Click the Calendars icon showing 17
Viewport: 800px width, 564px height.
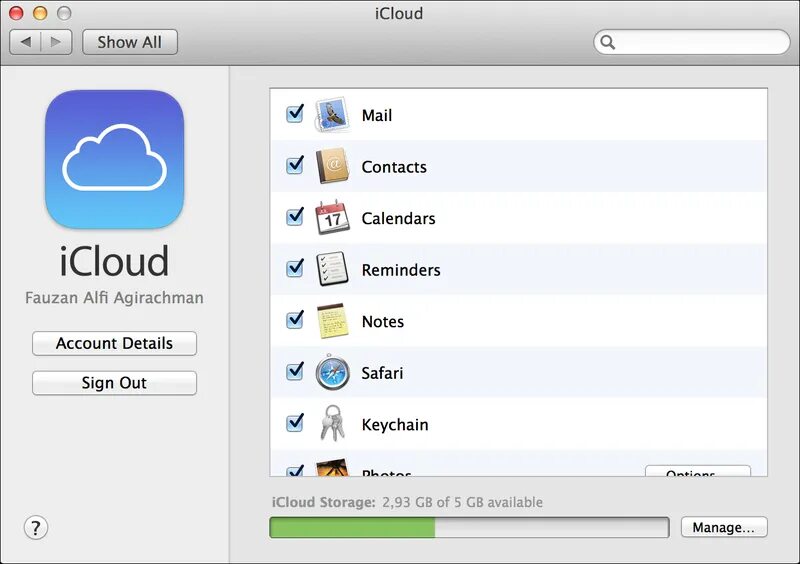(x=333, y=217)
